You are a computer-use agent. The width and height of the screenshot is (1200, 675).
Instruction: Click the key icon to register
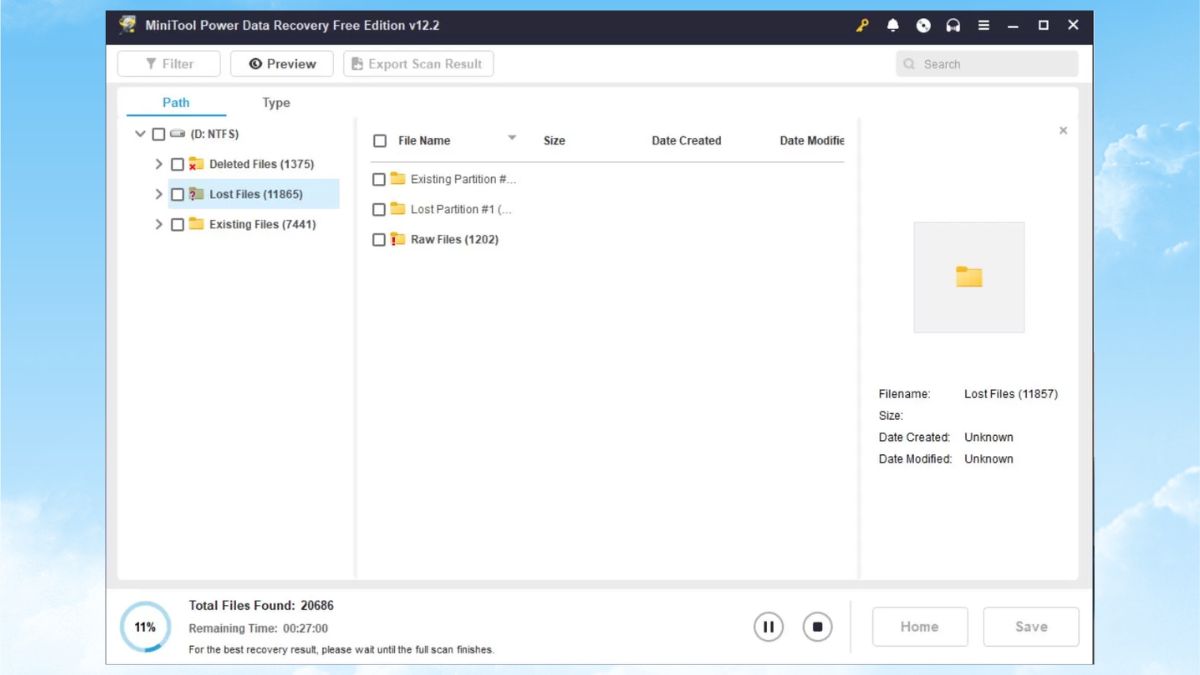[x=862, y=25]
